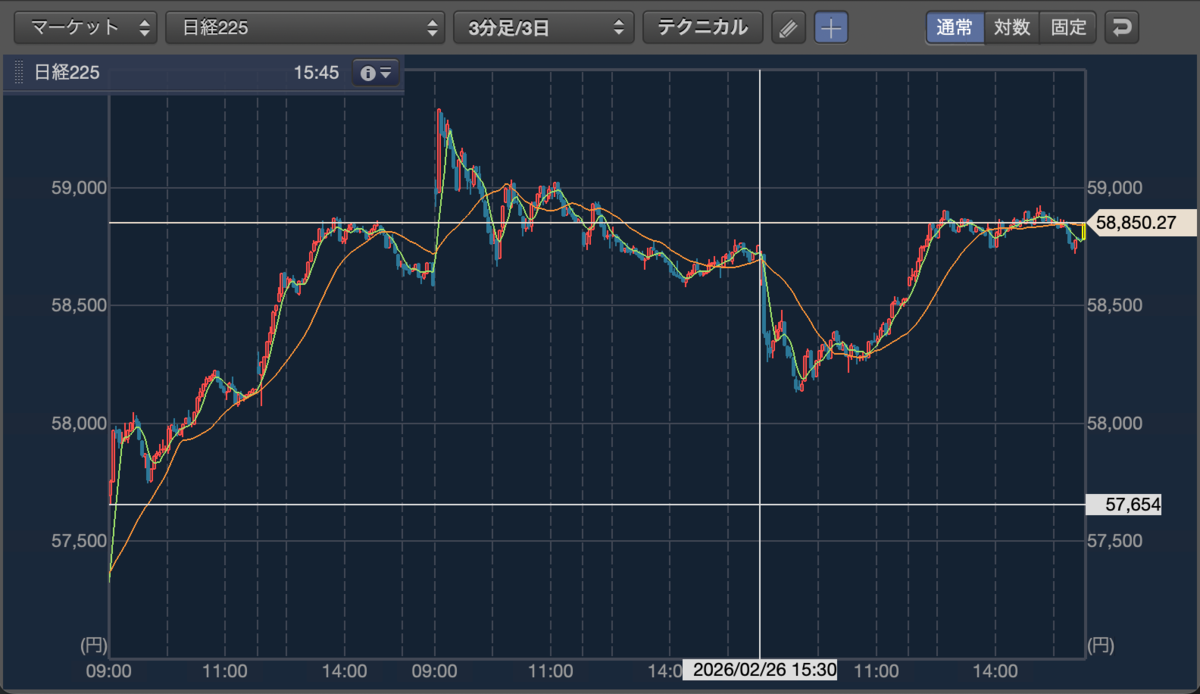Switch to 固定 fixed scale
The image size is (1200, 694).
click(1068, 27)
